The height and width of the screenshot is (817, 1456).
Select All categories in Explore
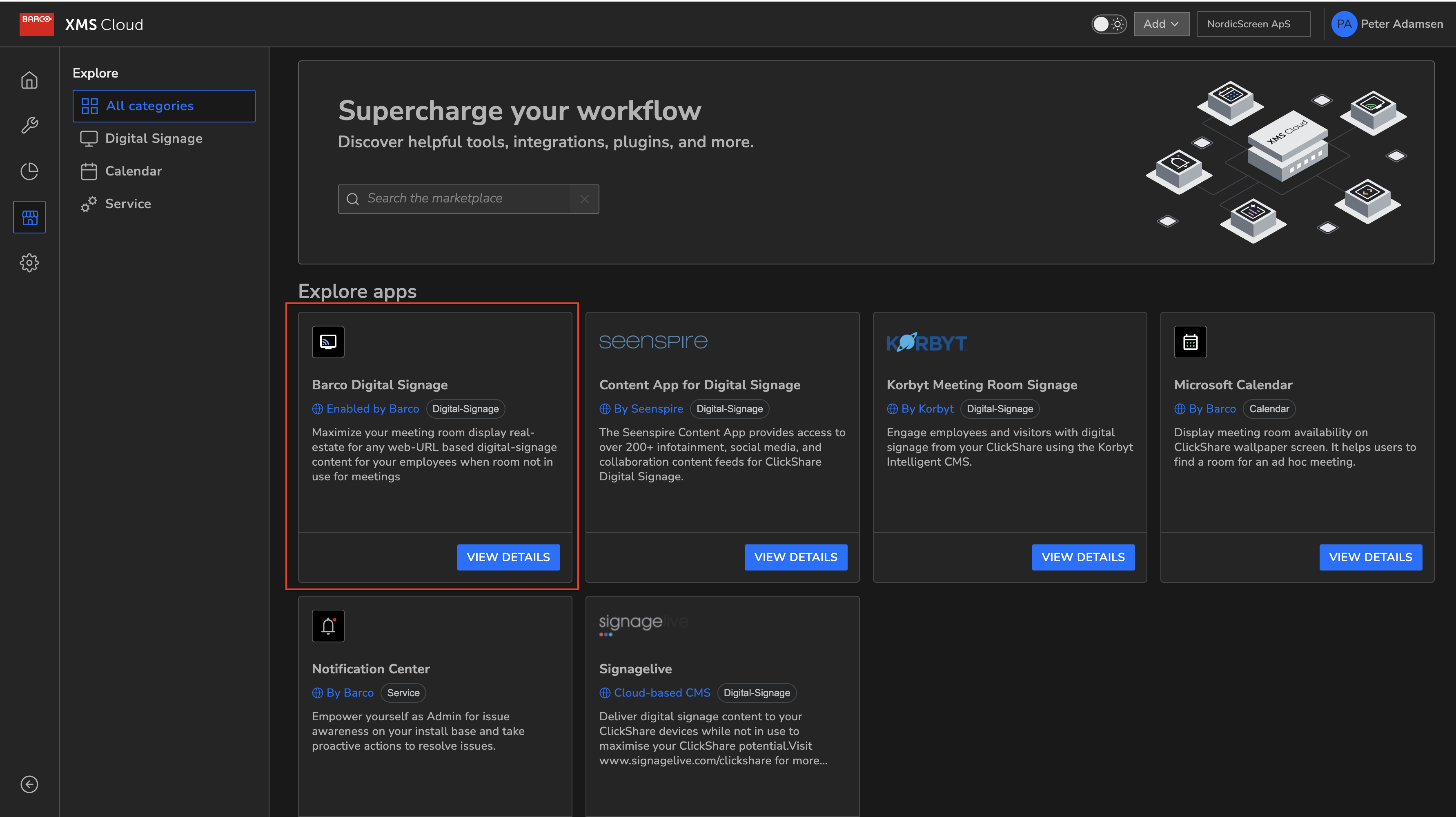(164, 106)
